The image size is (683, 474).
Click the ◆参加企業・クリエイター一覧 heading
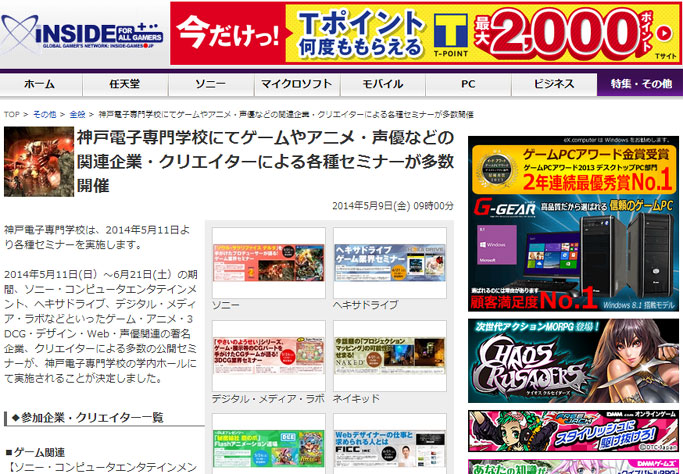(x=88, y=418)
